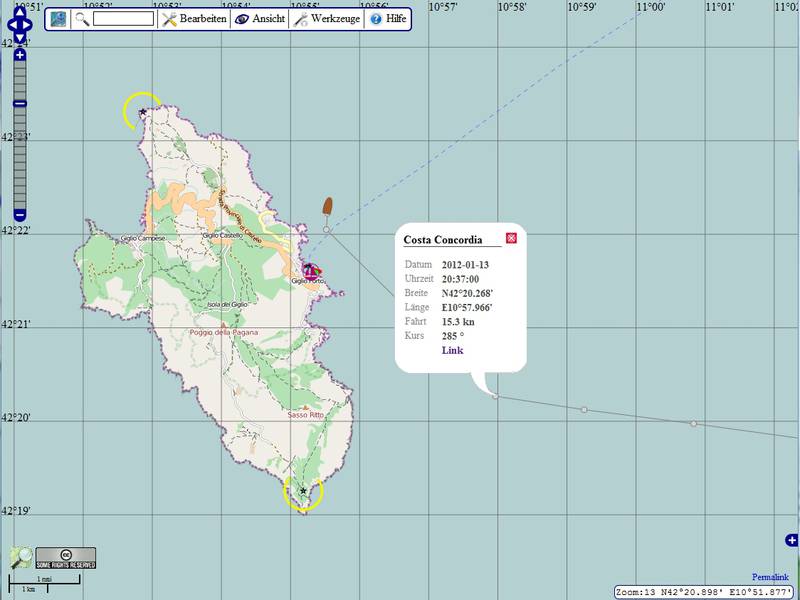This screenshot has width=800, height=600.
Task: Click the date value 2012-01-13
Action: [x=465, y=265]
